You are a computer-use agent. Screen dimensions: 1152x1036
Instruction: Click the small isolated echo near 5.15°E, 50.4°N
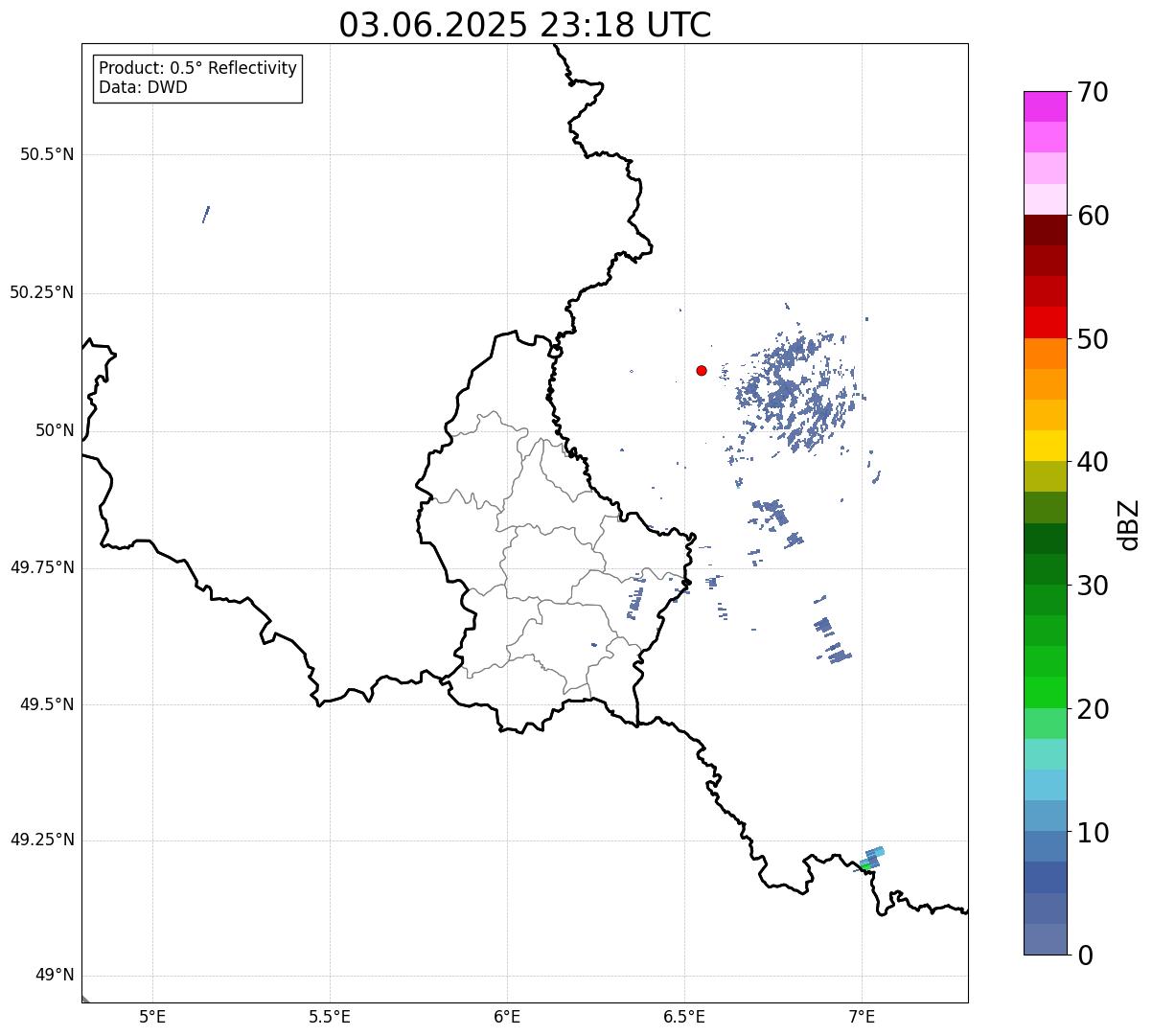click(x=206, y=214)
